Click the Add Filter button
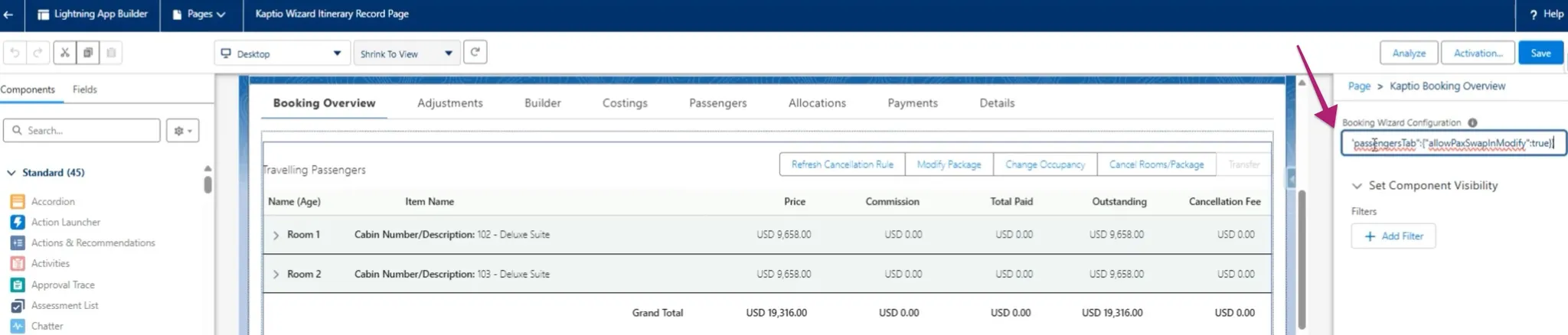The width and height of the screenshot is (1568, 335). pyautogui.click(x=1393, y=236)
